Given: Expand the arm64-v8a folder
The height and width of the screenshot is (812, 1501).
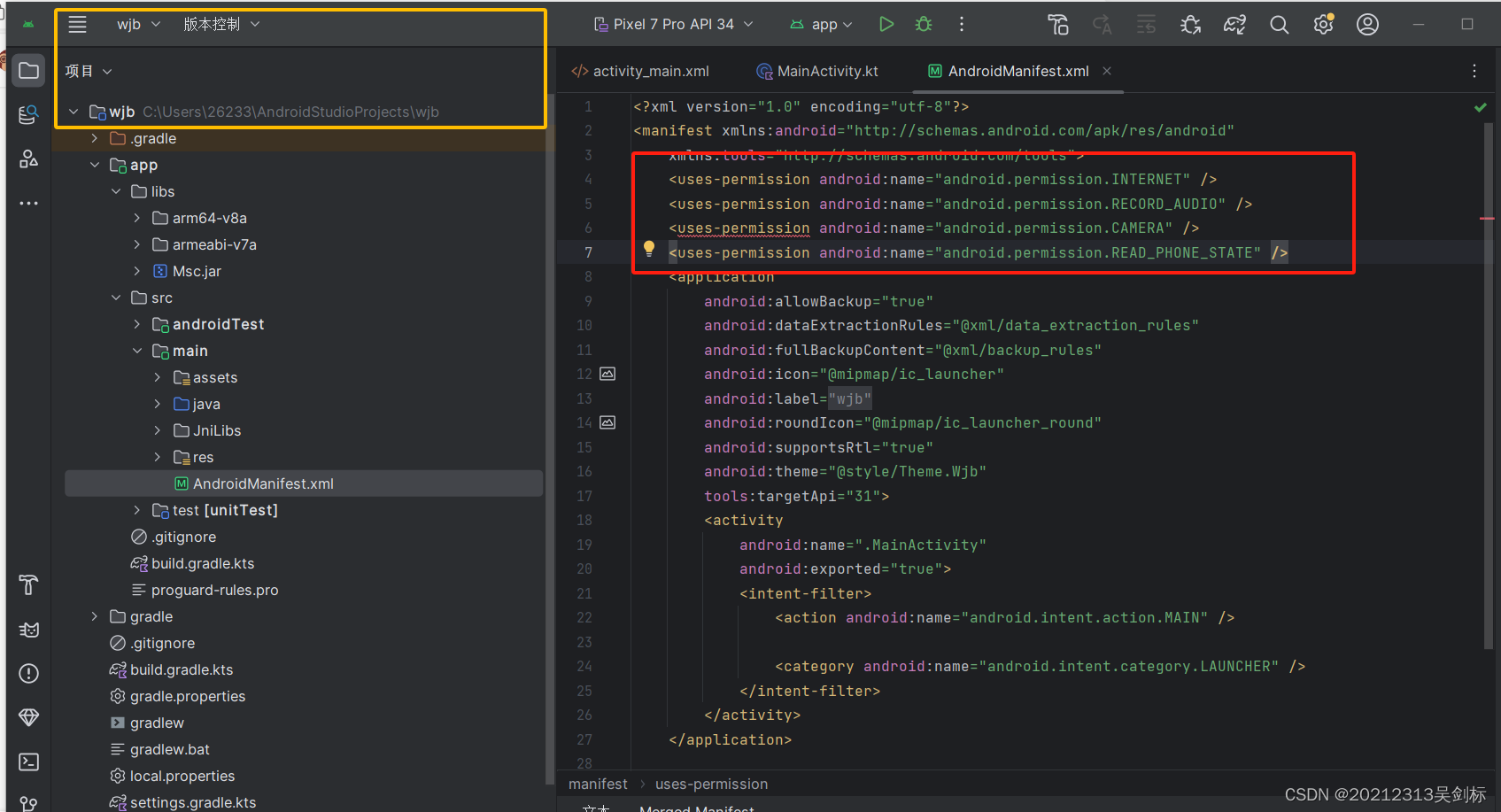Looking at the screenshot, I should pos(137,218).
